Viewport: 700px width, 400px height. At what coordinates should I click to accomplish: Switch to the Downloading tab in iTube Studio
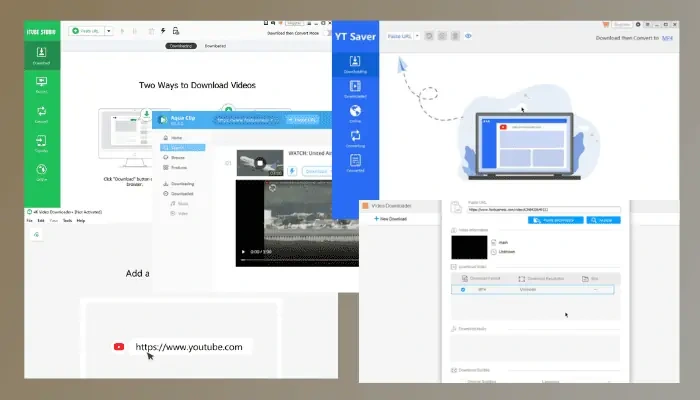coord(181,46)
